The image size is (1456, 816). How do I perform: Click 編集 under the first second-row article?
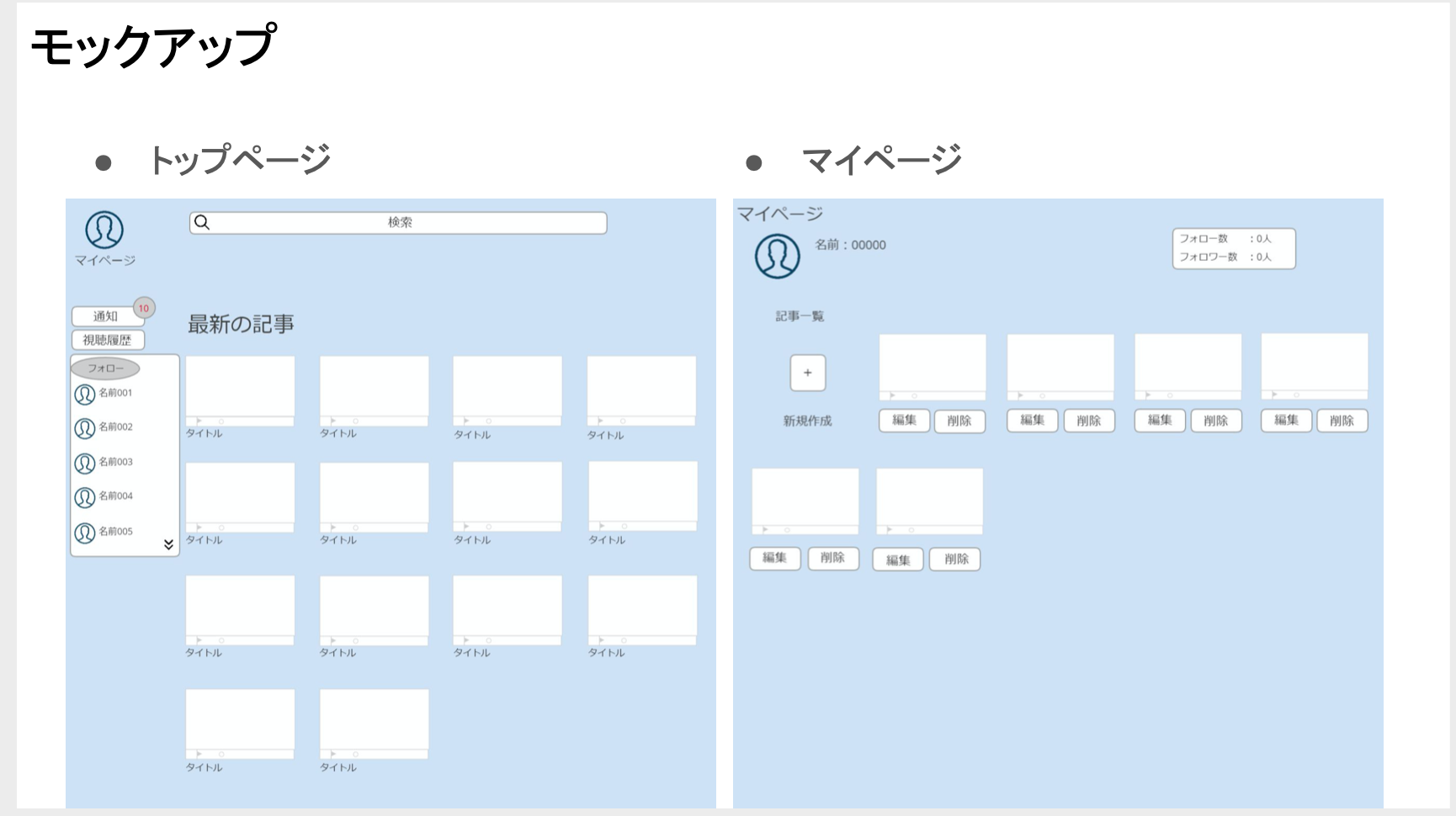click(775, 558)
